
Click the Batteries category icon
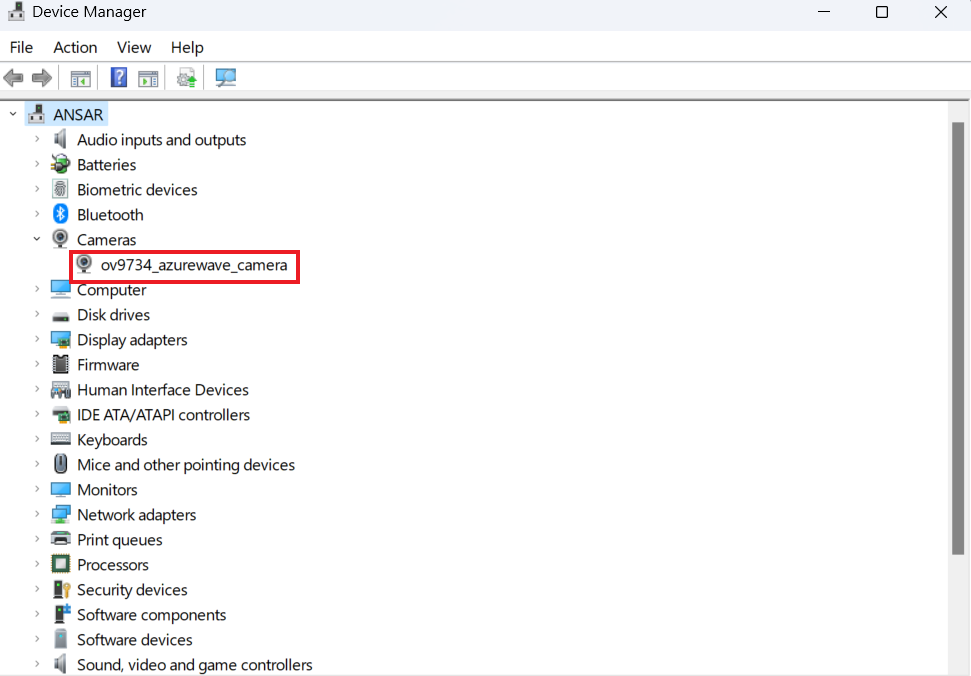pos(60,164)
